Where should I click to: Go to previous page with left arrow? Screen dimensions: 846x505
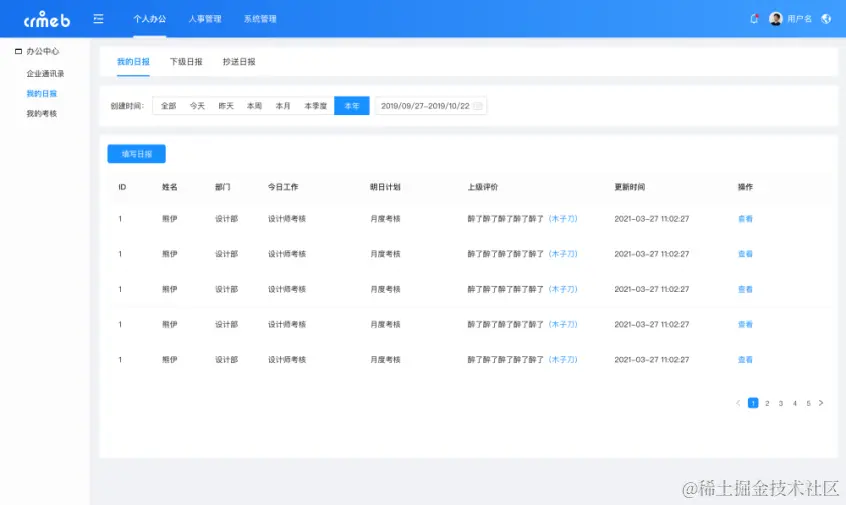coord(738,403)
